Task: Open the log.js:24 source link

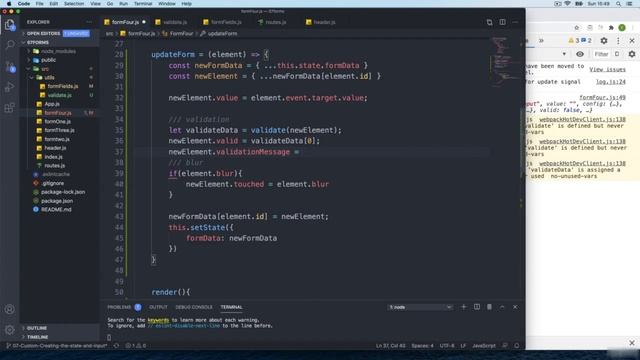Action: tap(611, 82)
